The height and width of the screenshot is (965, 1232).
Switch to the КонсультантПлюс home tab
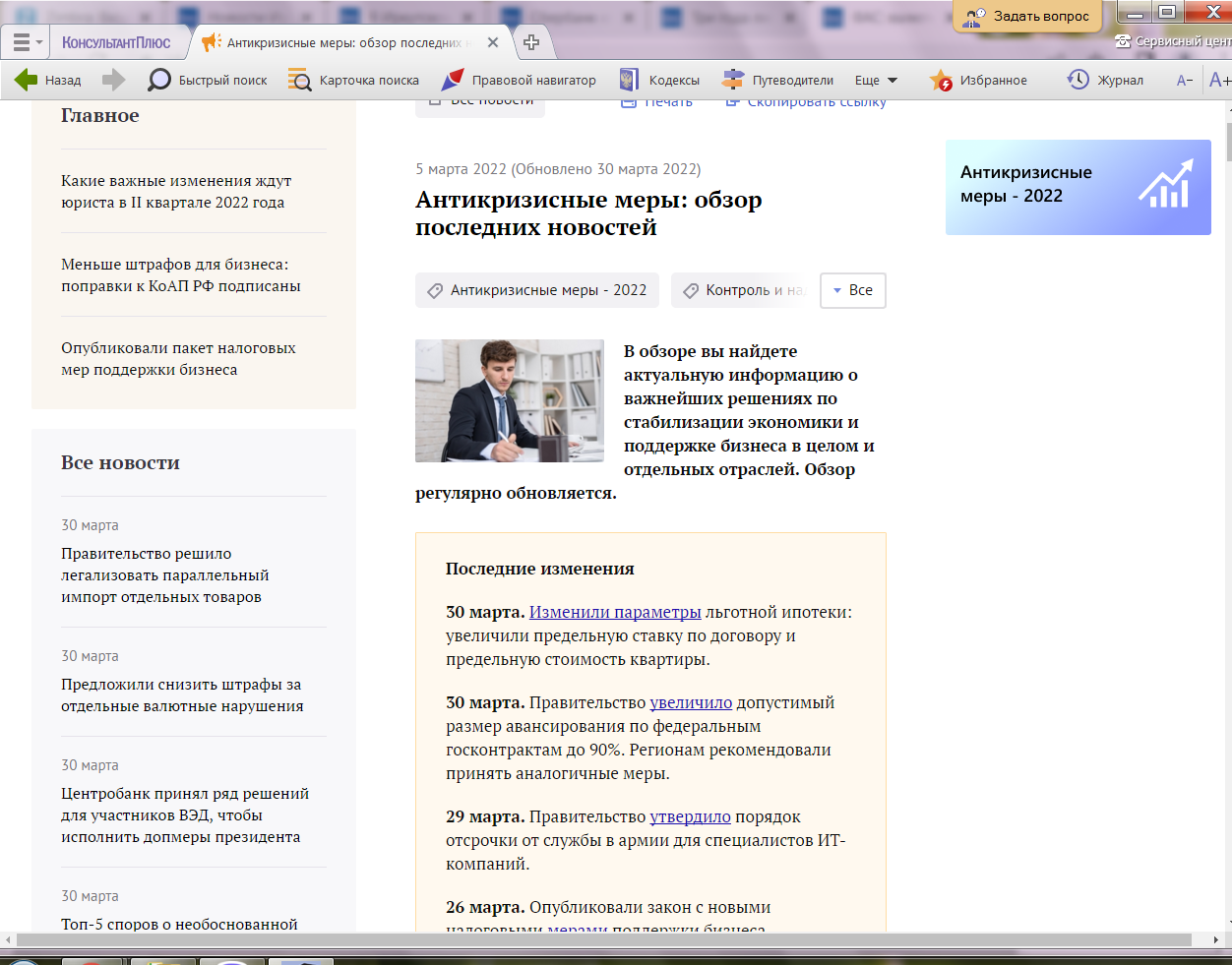[x=116, y=42]
